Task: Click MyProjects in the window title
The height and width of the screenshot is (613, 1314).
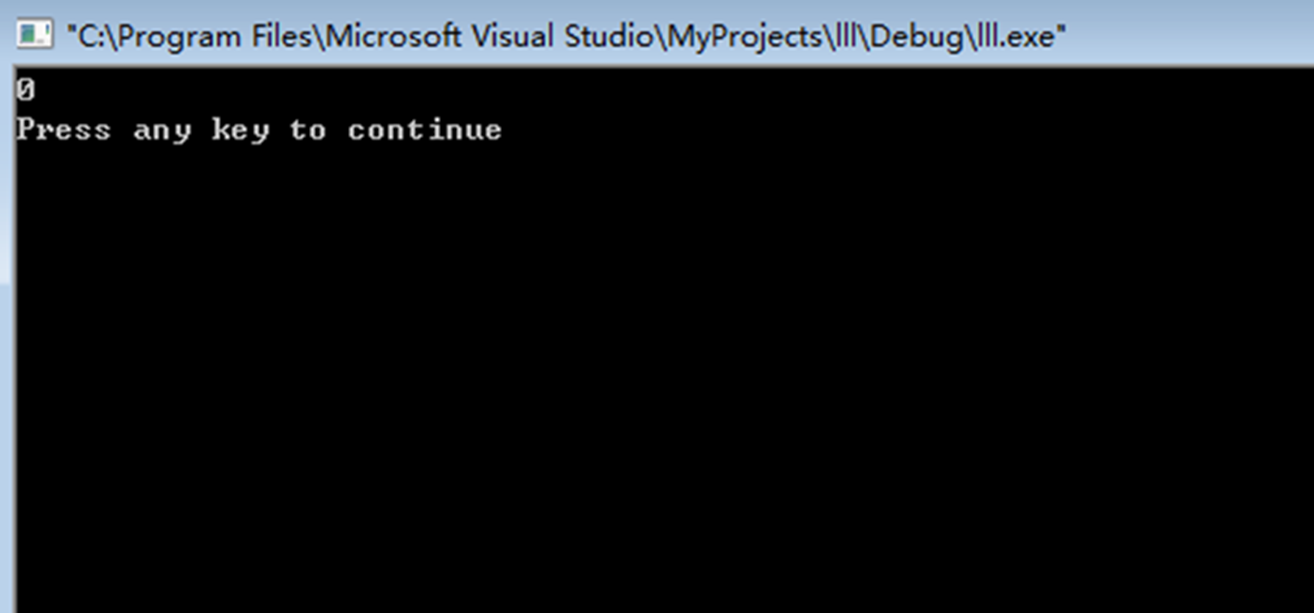Action: (x=744, y=36)
